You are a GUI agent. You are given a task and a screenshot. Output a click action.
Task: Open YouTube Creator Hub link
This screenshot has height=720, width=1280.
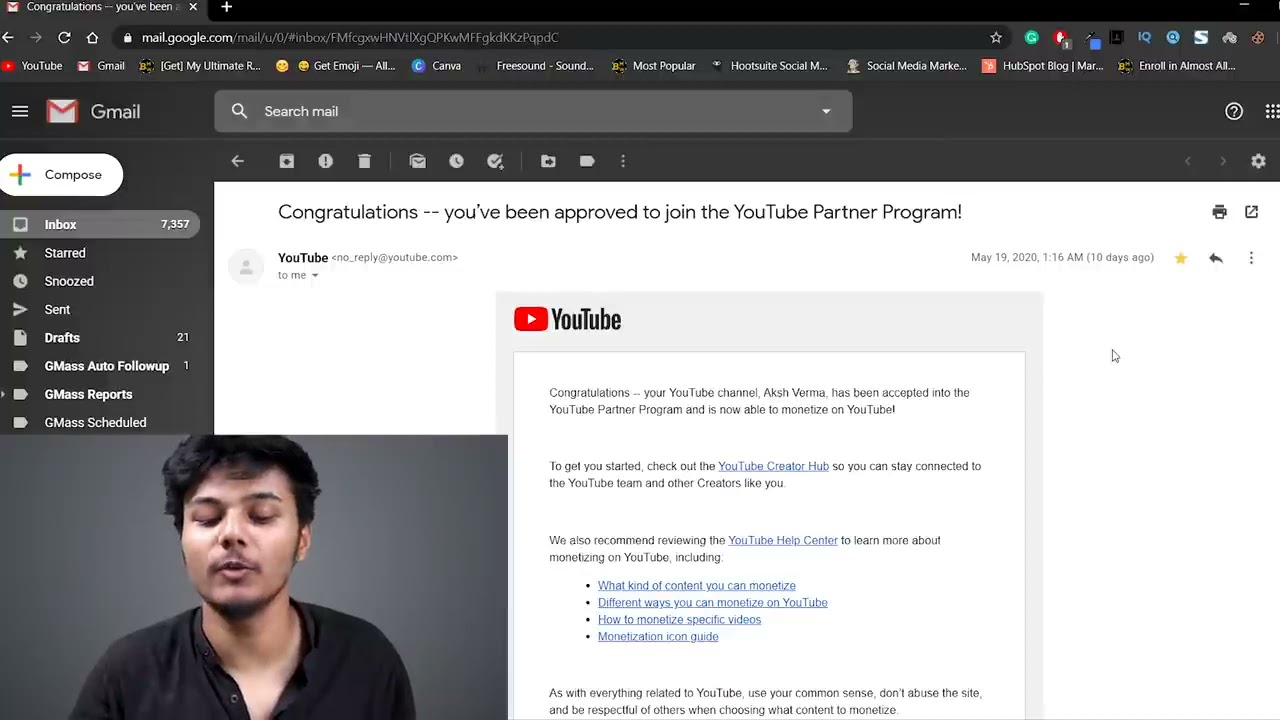[x=773, y=466]
